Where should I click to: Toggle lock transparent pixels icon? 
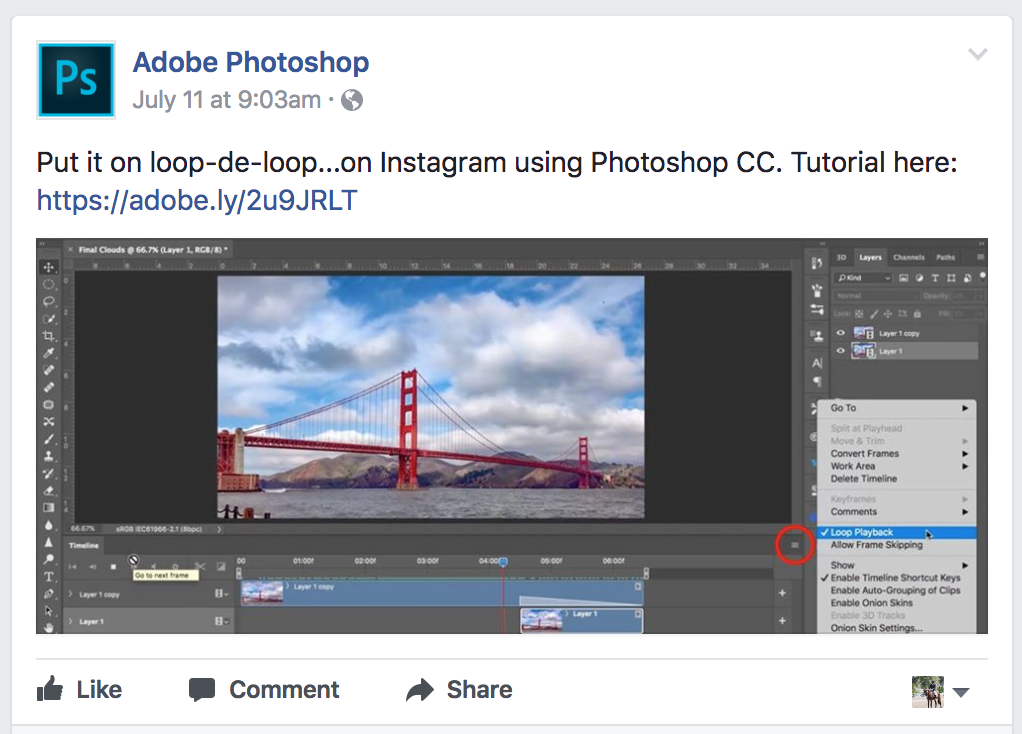(x=859, y=314)
